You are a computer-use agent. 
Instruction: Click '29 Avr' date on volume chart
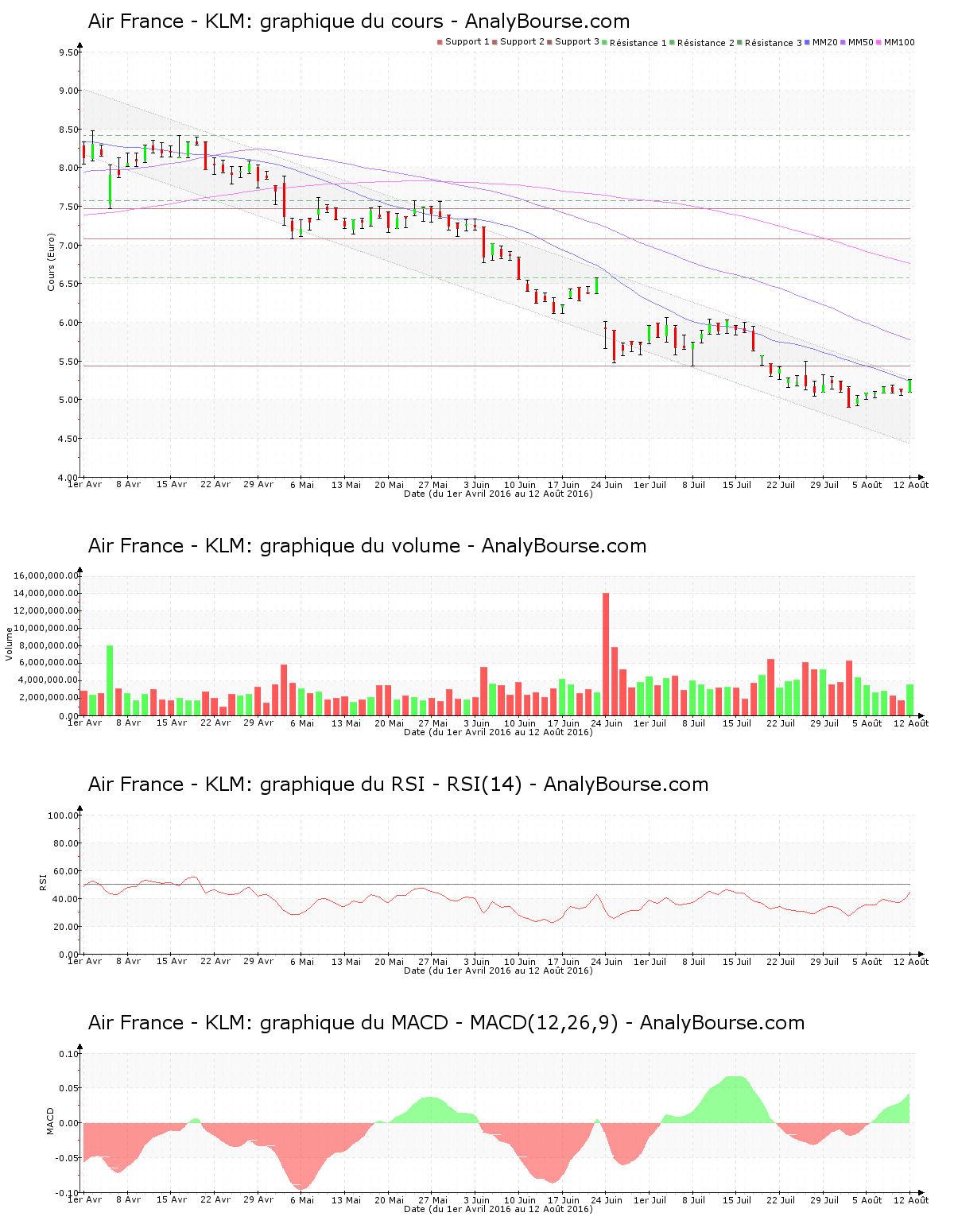pyautogui.click(x=258, y=723)
